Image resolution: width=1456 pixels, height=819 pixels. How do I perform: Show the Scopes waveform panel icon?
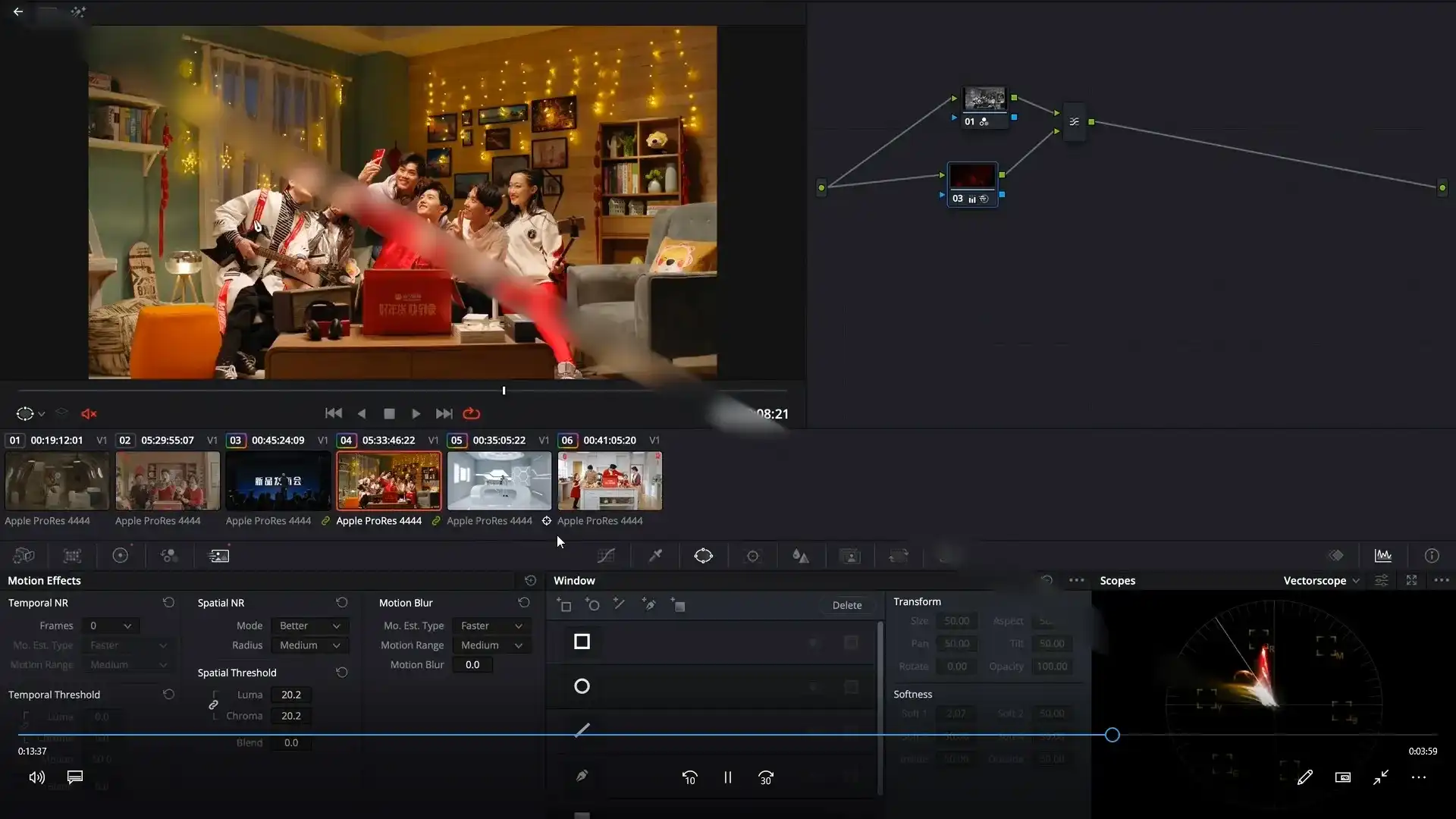1382,556
